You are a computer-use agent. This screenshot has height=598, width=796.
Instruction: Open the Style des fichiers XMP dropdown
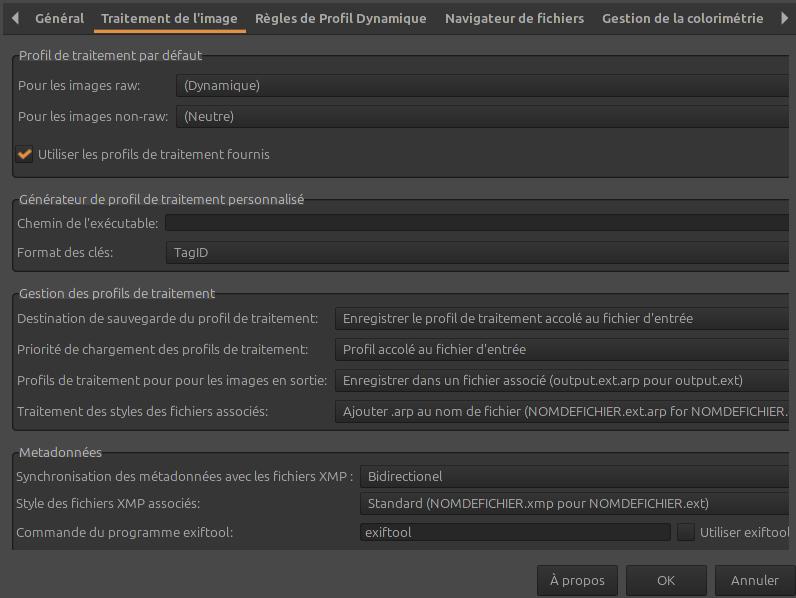(574, 504)
